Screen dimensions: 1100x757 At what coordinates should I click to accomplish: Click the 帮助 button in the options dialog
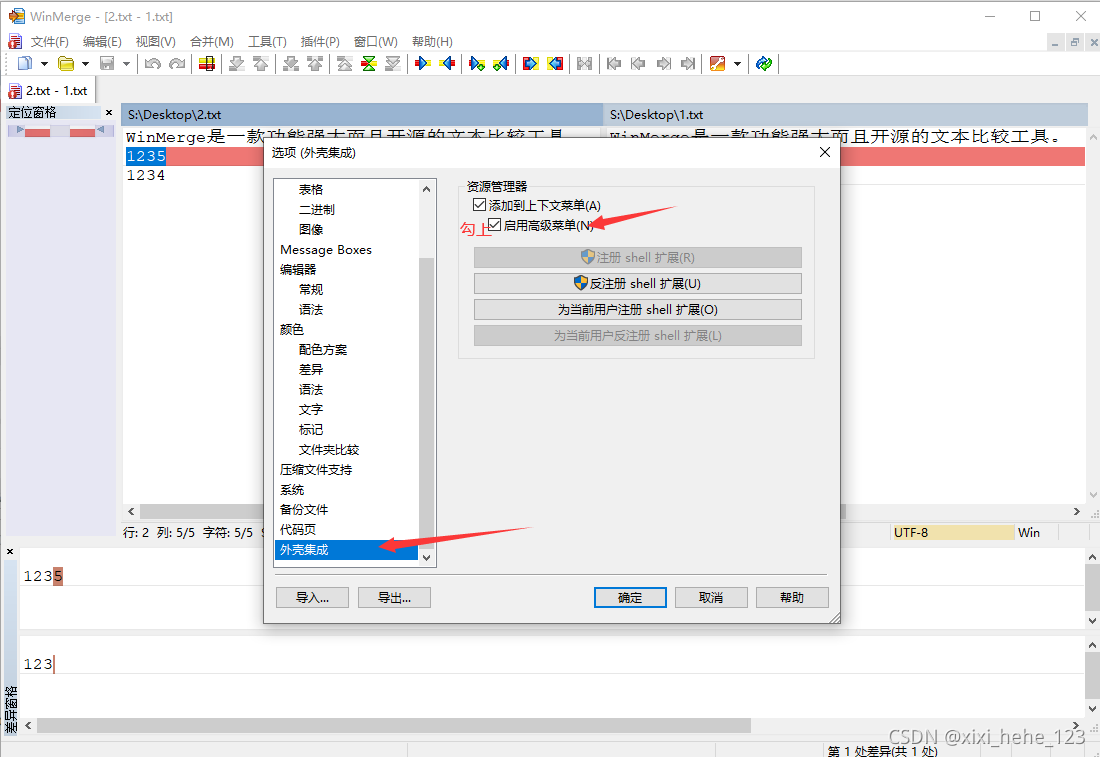click(x=792, y=598)
